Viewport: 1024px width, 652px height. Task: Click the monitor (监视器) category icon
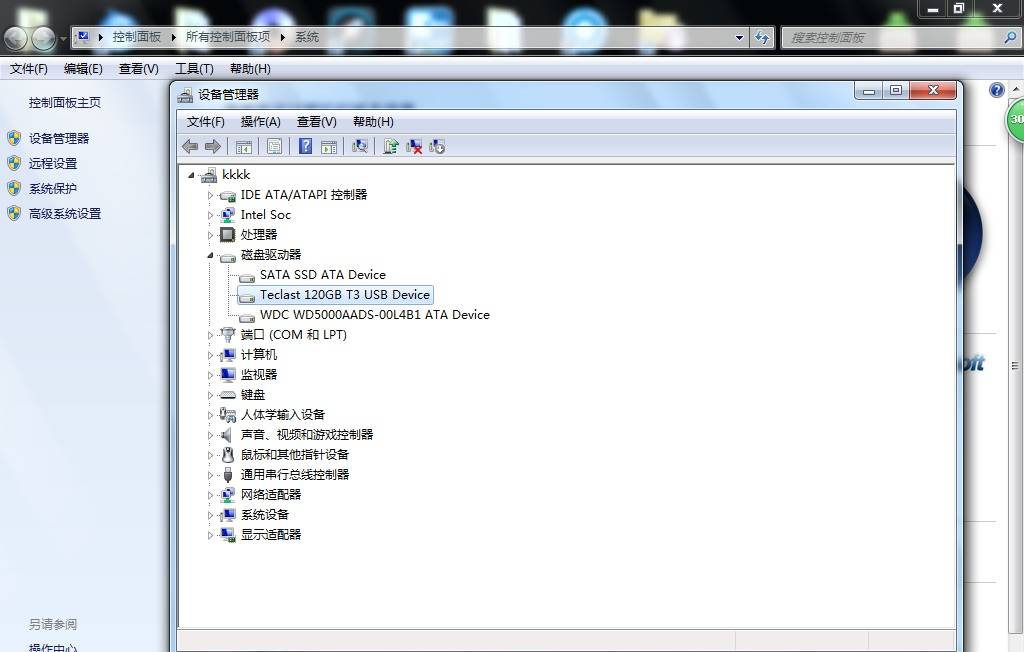tap(227, 374)
